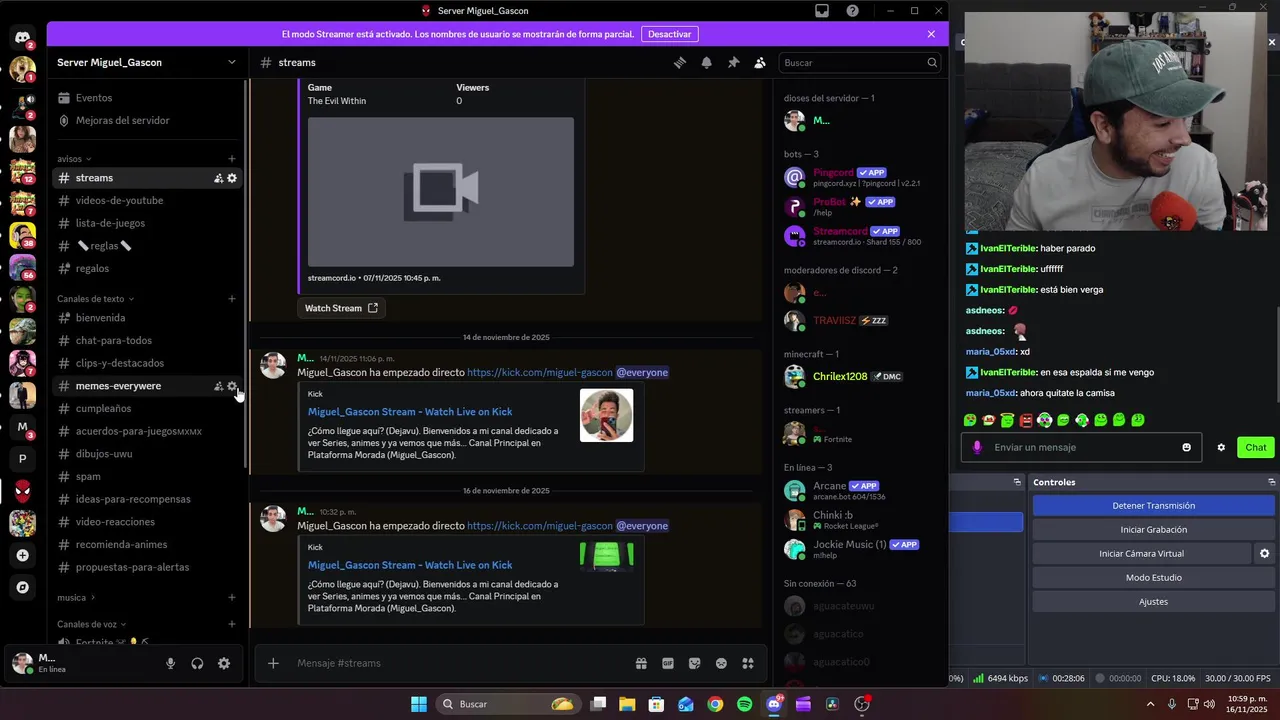The image size is (1280, 720).
Task: Open the emoji picker in message bar
Action: (x=721, y=663)
